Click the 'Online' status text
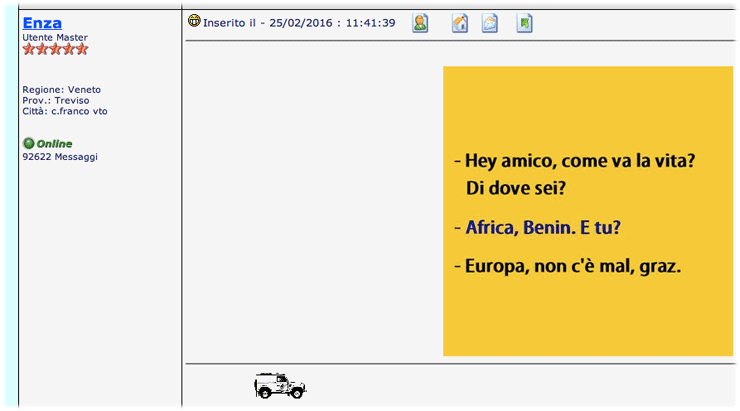This screenshot has width=740, height=411. pyautogui.click(x=54, y=143)
